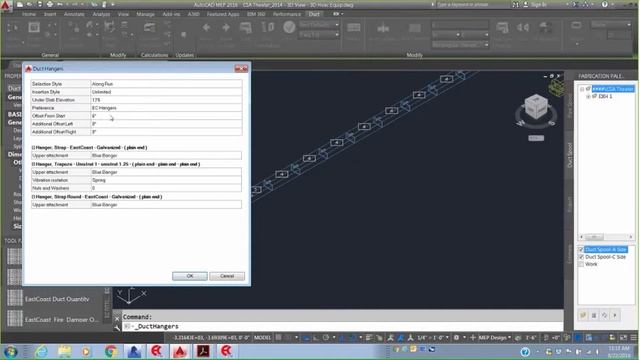Image resolution: width=640 pixels, height=360 pixels.
Task: Close the command line with X icon
Action: (117, 318)
